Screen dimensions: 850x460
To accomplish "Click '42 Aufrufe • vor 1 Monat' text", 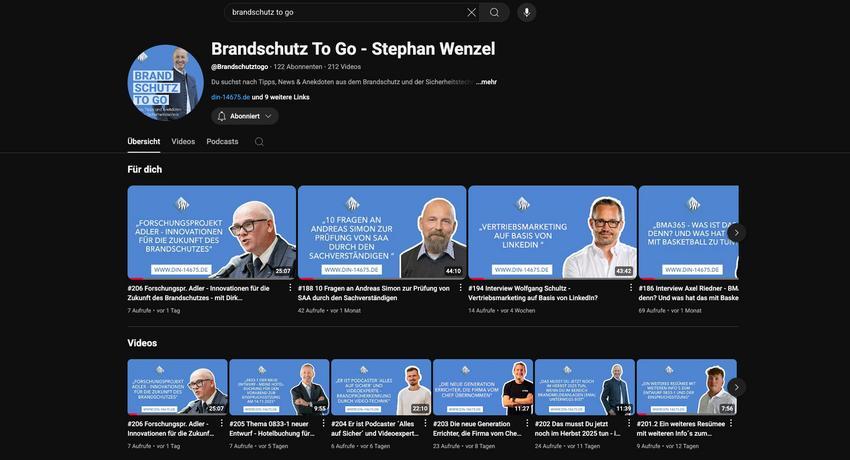I will pyautogui.click(x=329, y=310).
